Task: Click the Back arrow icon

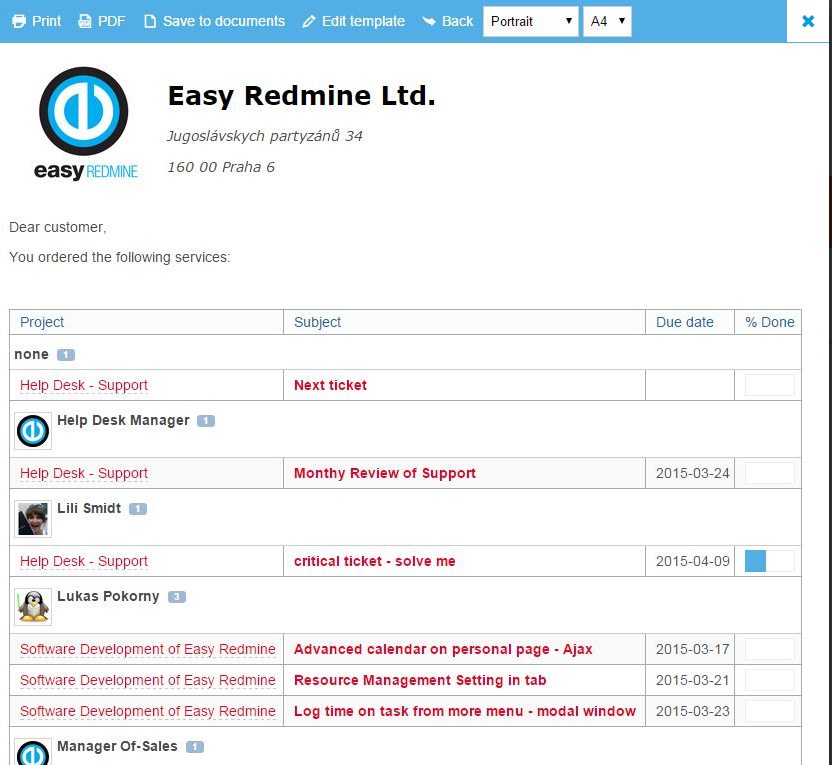Action: click(429, 21)
